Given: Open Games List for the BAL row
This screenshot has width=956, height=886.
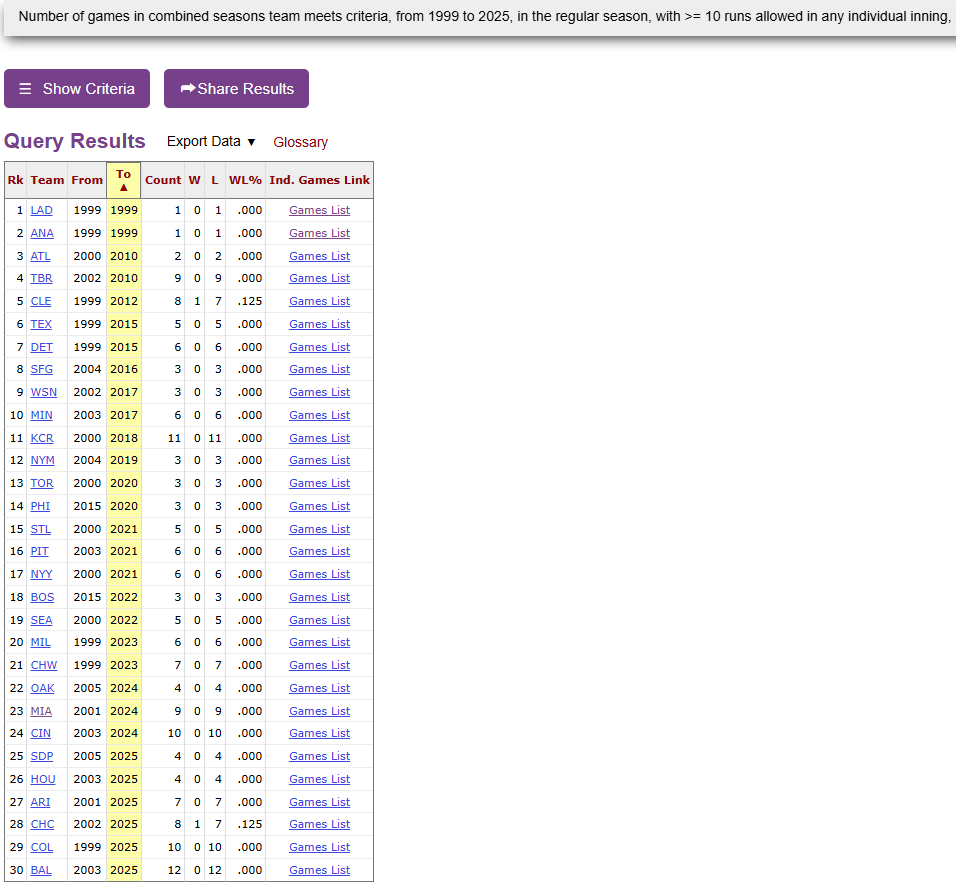Looking at the screenshot, I should click(x=319, y=870).
